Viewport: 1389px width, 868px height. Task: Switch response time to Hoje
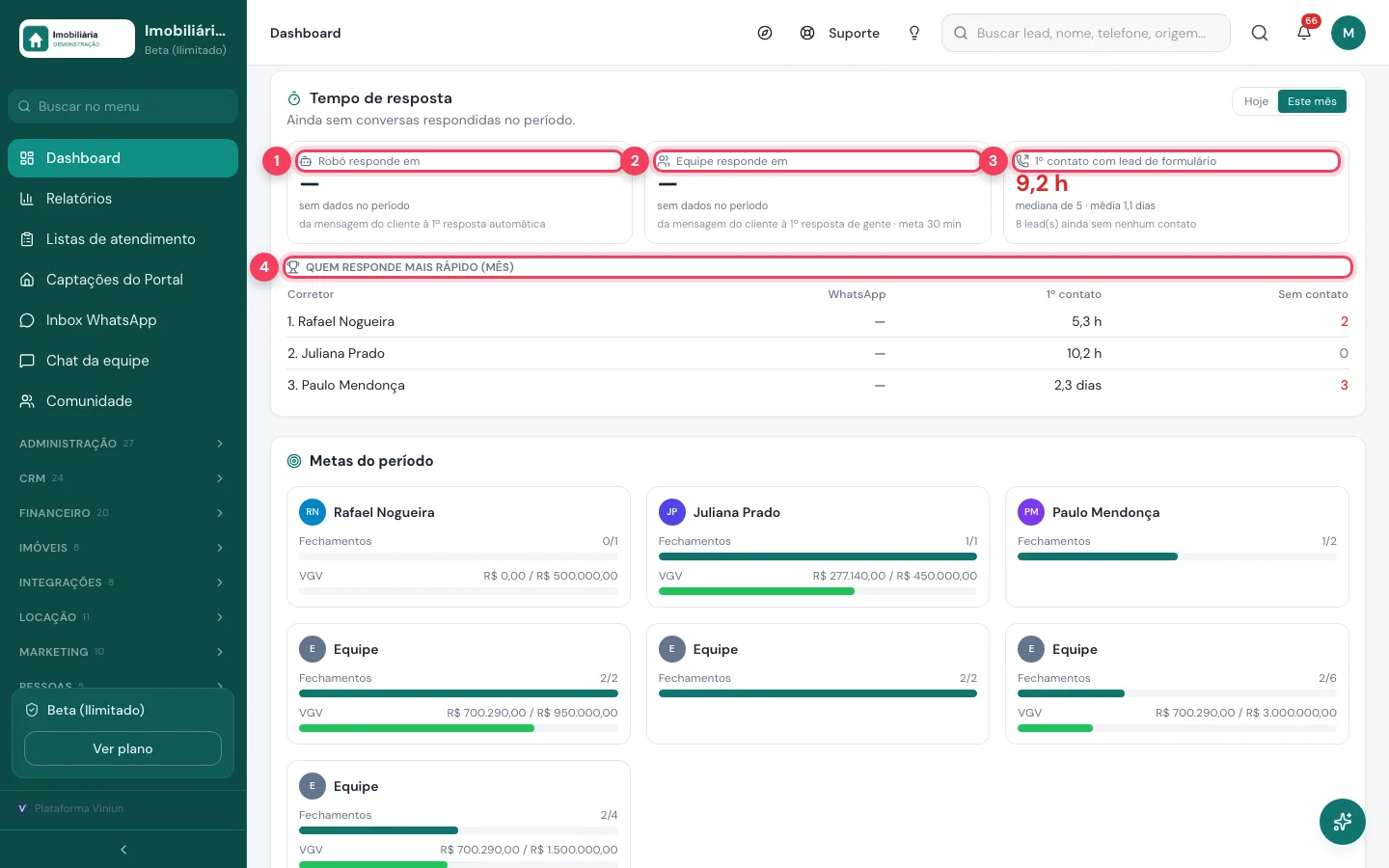point(1256,101)
